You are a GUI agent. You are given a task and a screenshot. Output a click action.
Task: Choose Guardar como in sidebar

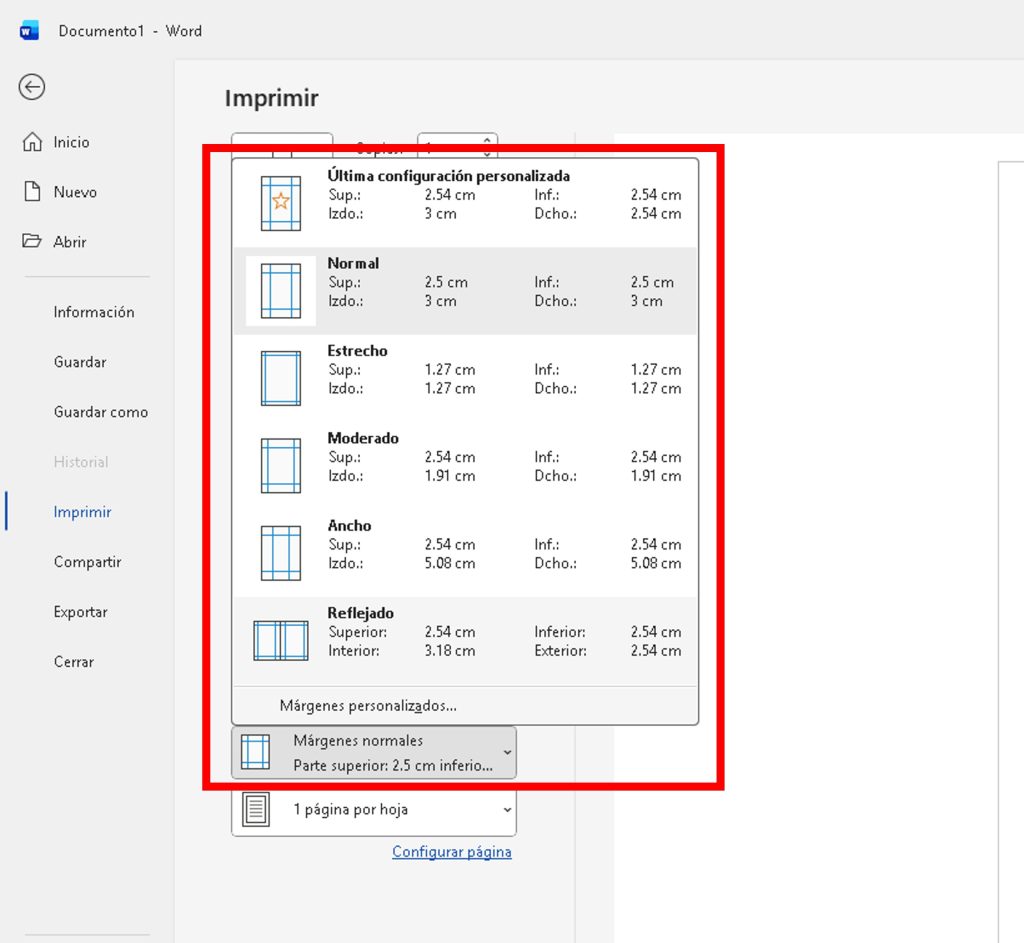[x=100, y=412]
